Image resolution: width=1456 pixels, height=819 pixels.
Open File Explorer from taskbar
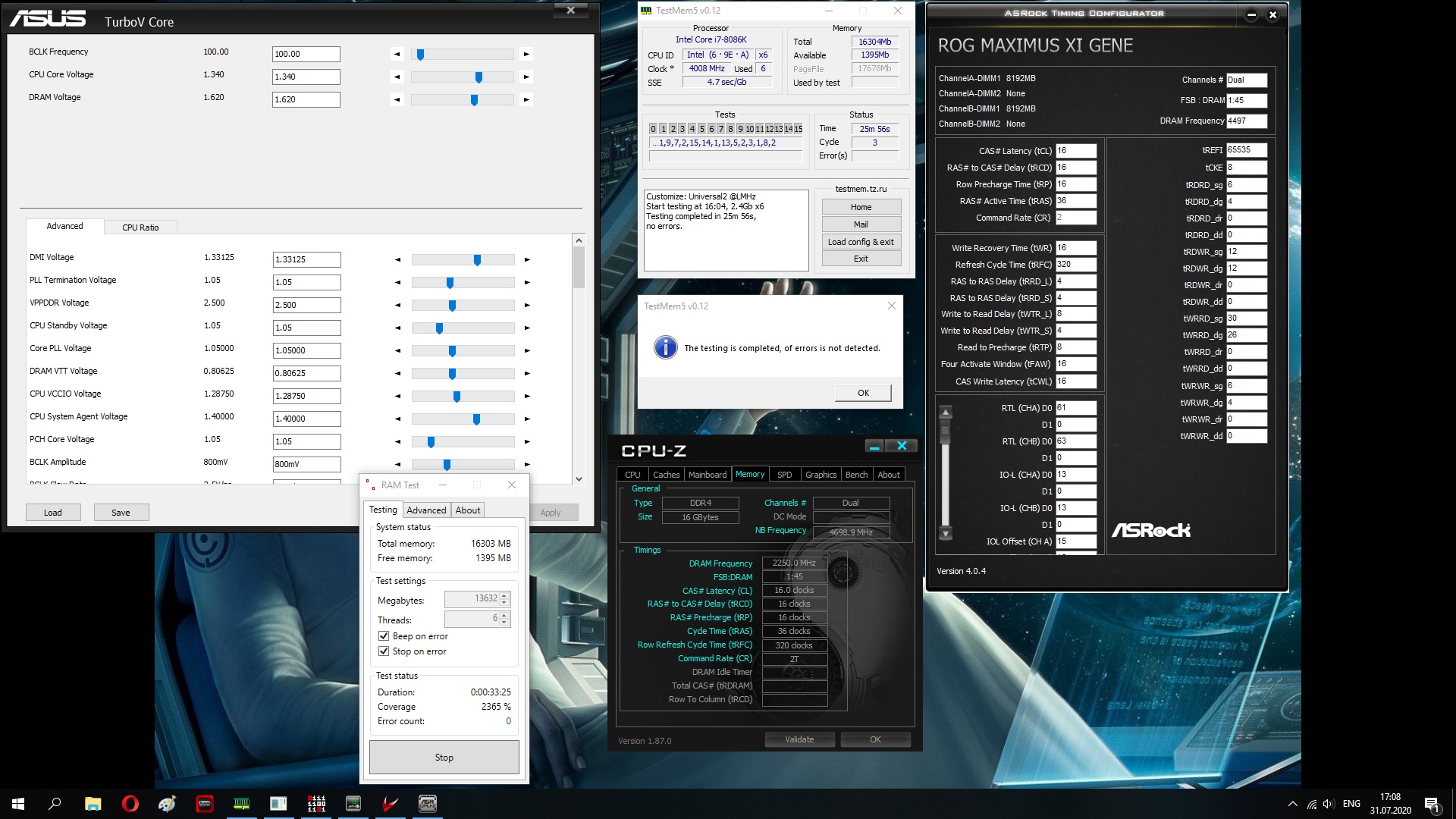(93, 804)
